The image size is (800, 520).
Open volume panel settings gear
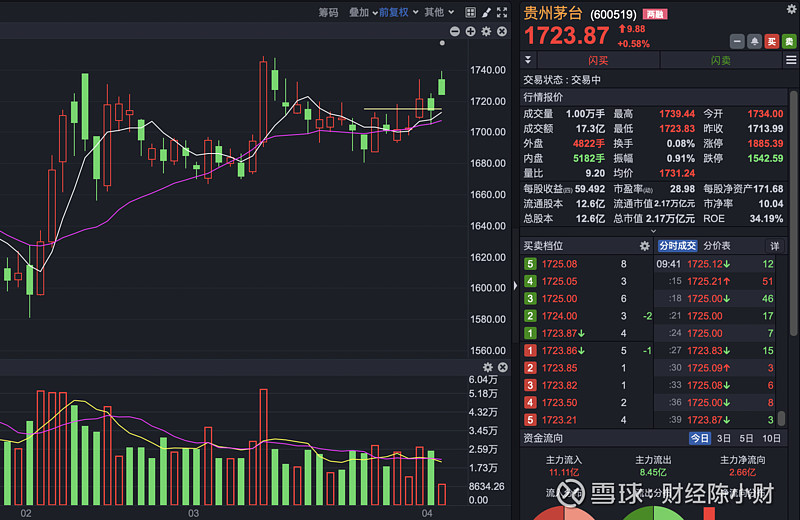click(488, 367)
